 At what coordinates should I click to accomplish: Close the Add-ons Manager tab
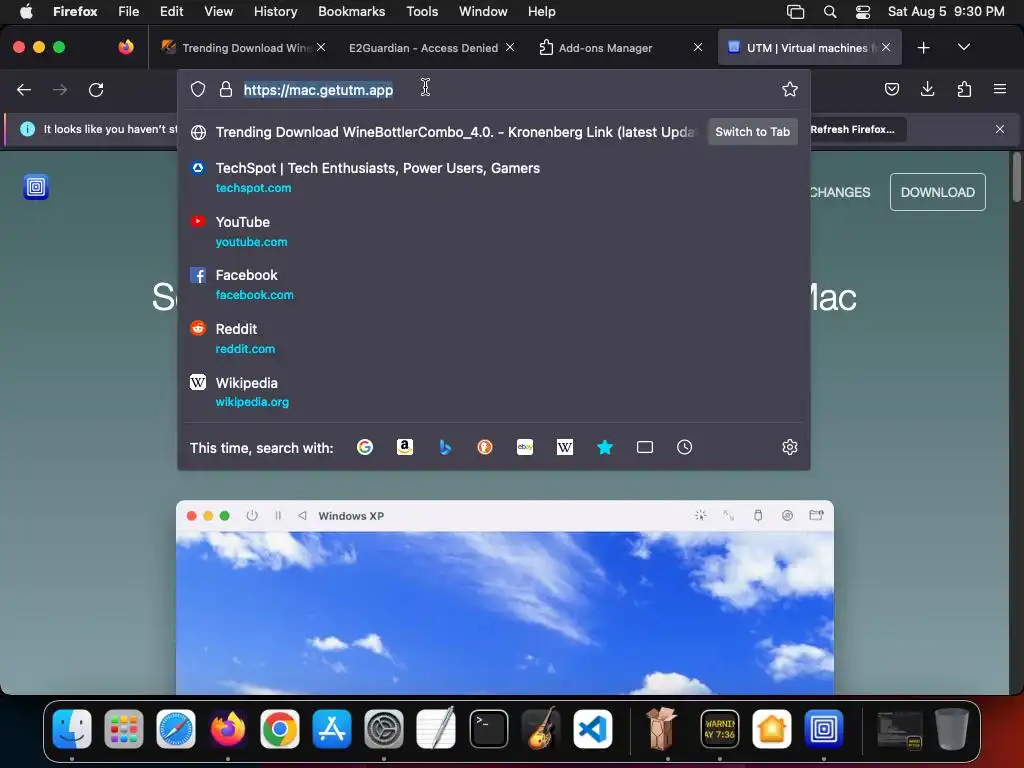click(x=697, y=47)
